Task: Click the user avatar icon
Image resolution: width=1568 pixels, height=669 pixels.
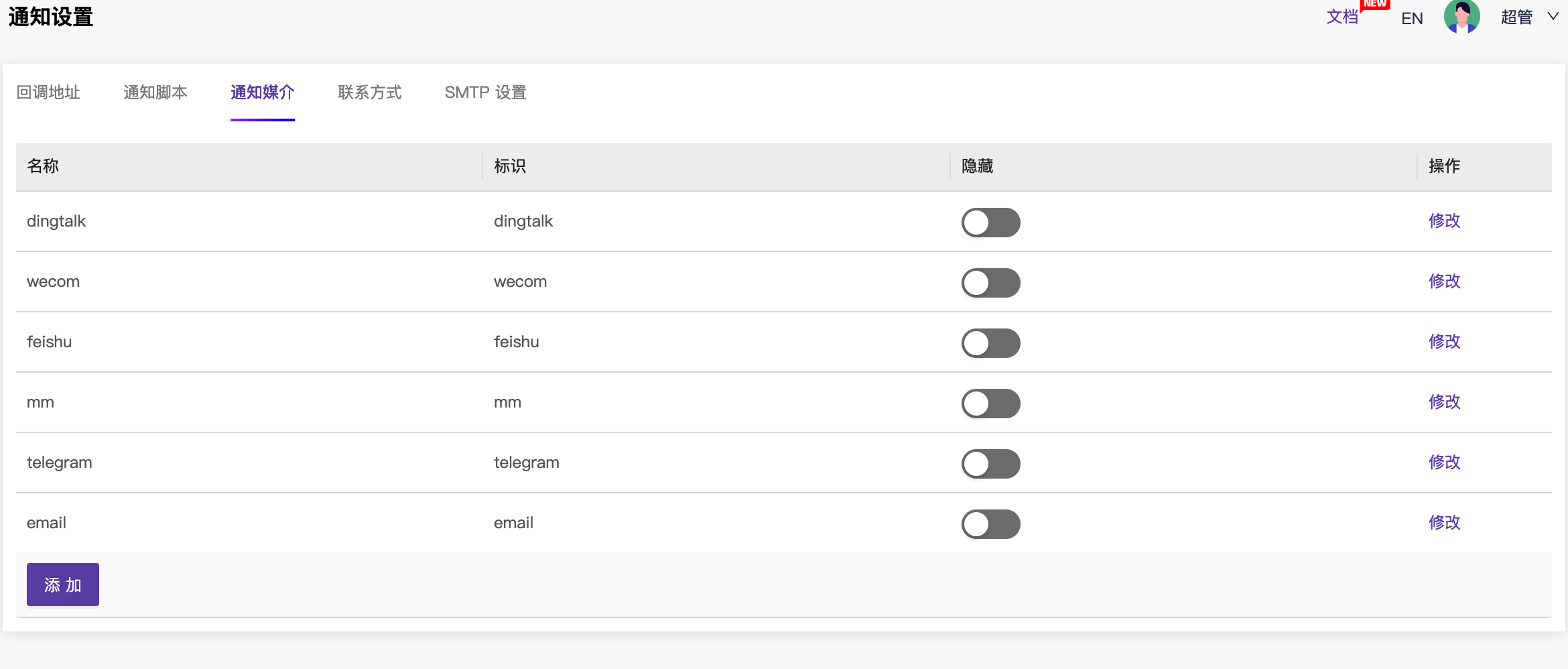Action: click(1463, 17)
